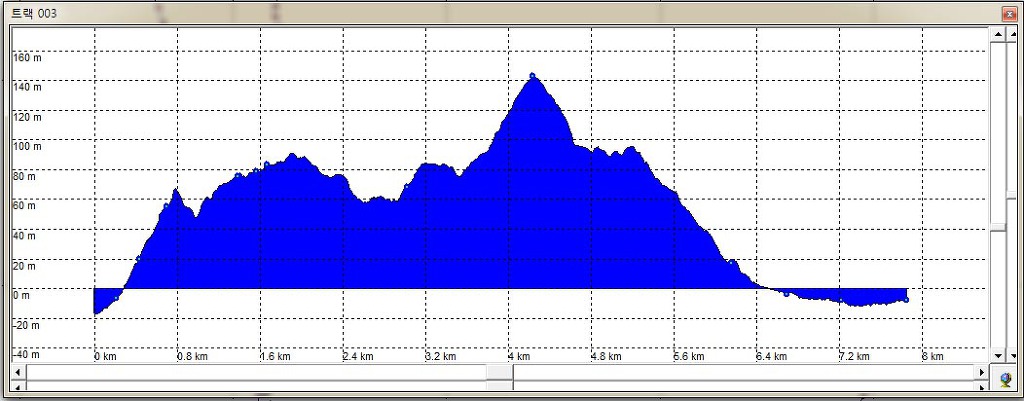Image resolution: width=1024 pixels, height=401 pixels.
Task: Click the 0.8 km distance label
Action: [192, 357]
